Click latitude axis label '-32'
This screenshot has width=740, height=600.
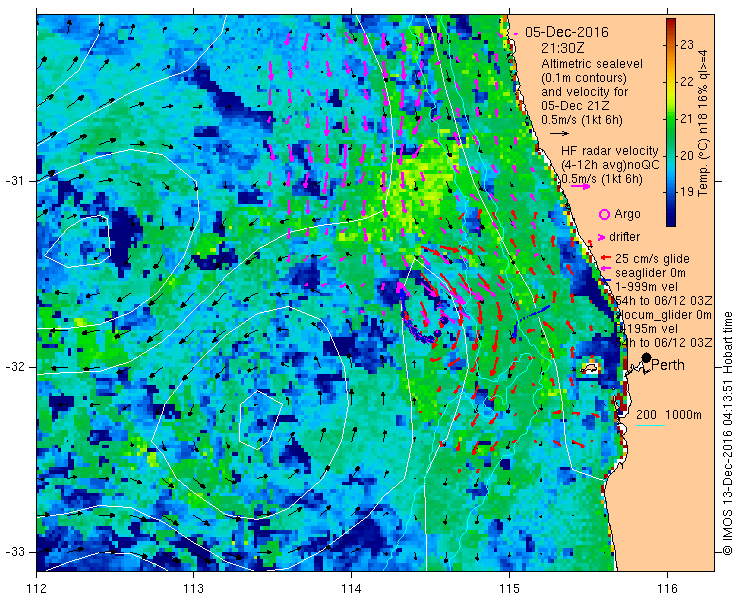pyautogui.click(x=15, y=367)
